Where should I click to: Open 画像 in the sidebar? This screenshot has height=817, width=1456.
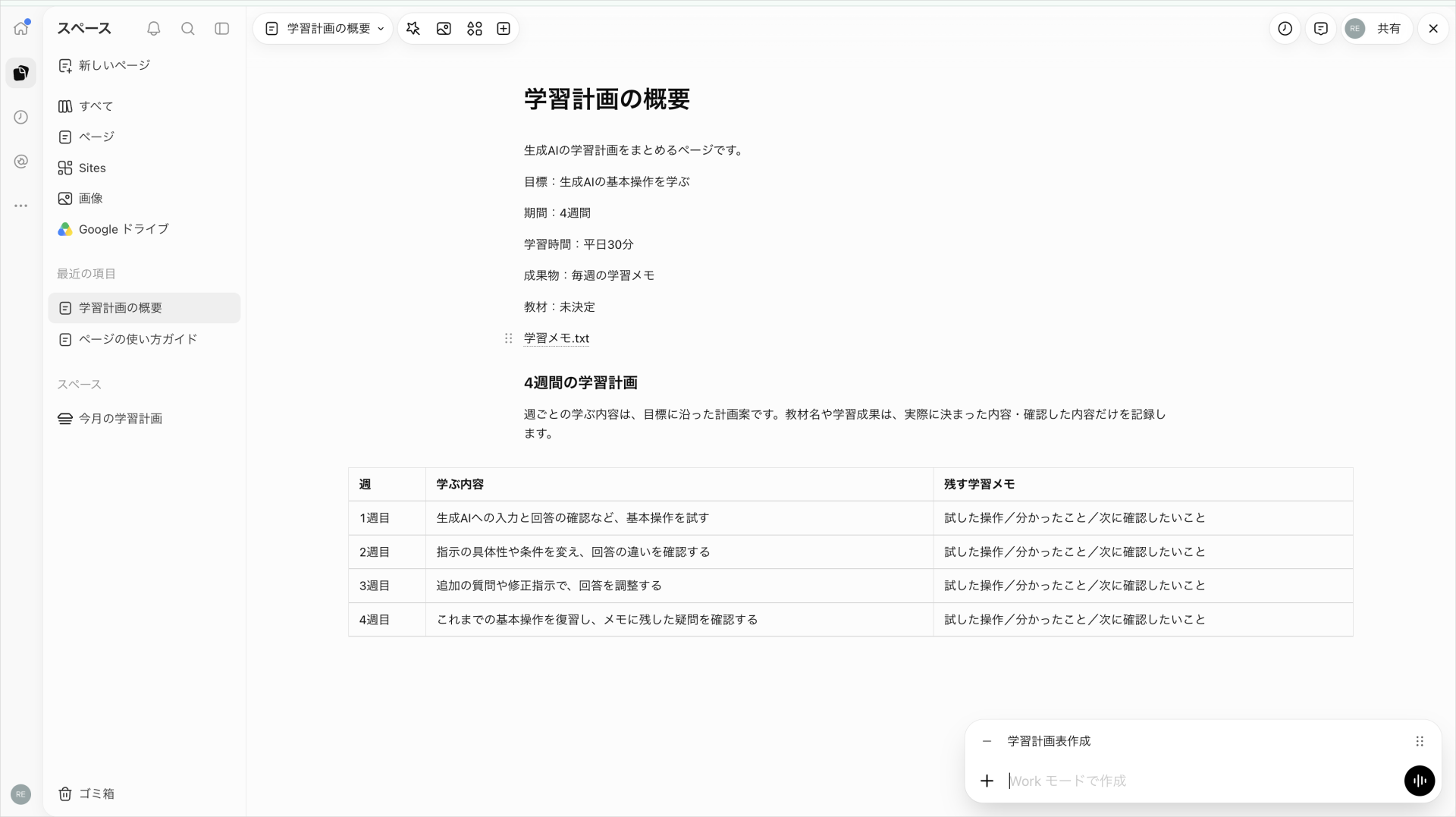[x=144, y=199]
